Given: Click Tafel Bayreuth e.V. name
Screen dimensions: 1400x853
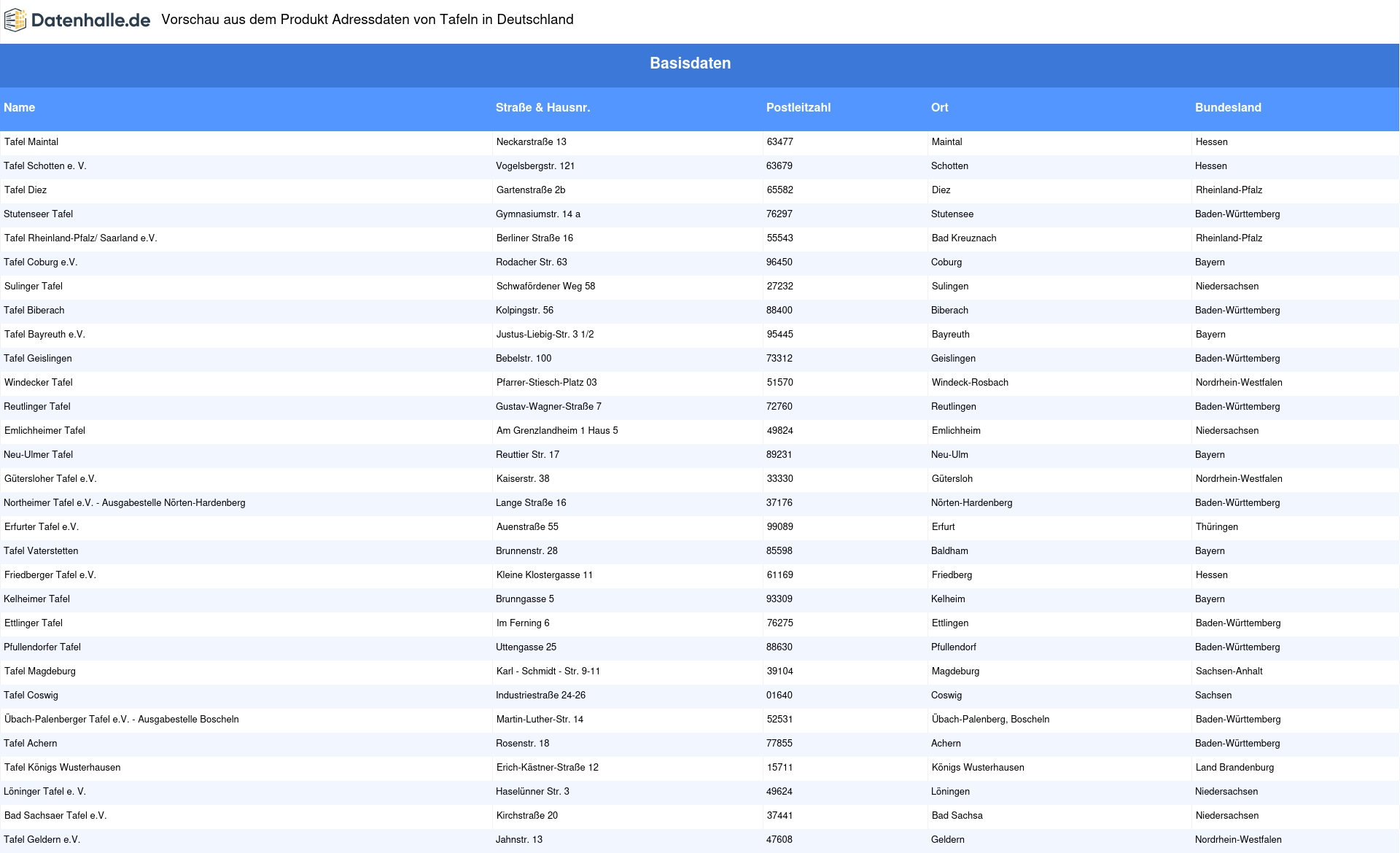Looking at the screenshot, I should pyautogui.click(x=45, y=335).
